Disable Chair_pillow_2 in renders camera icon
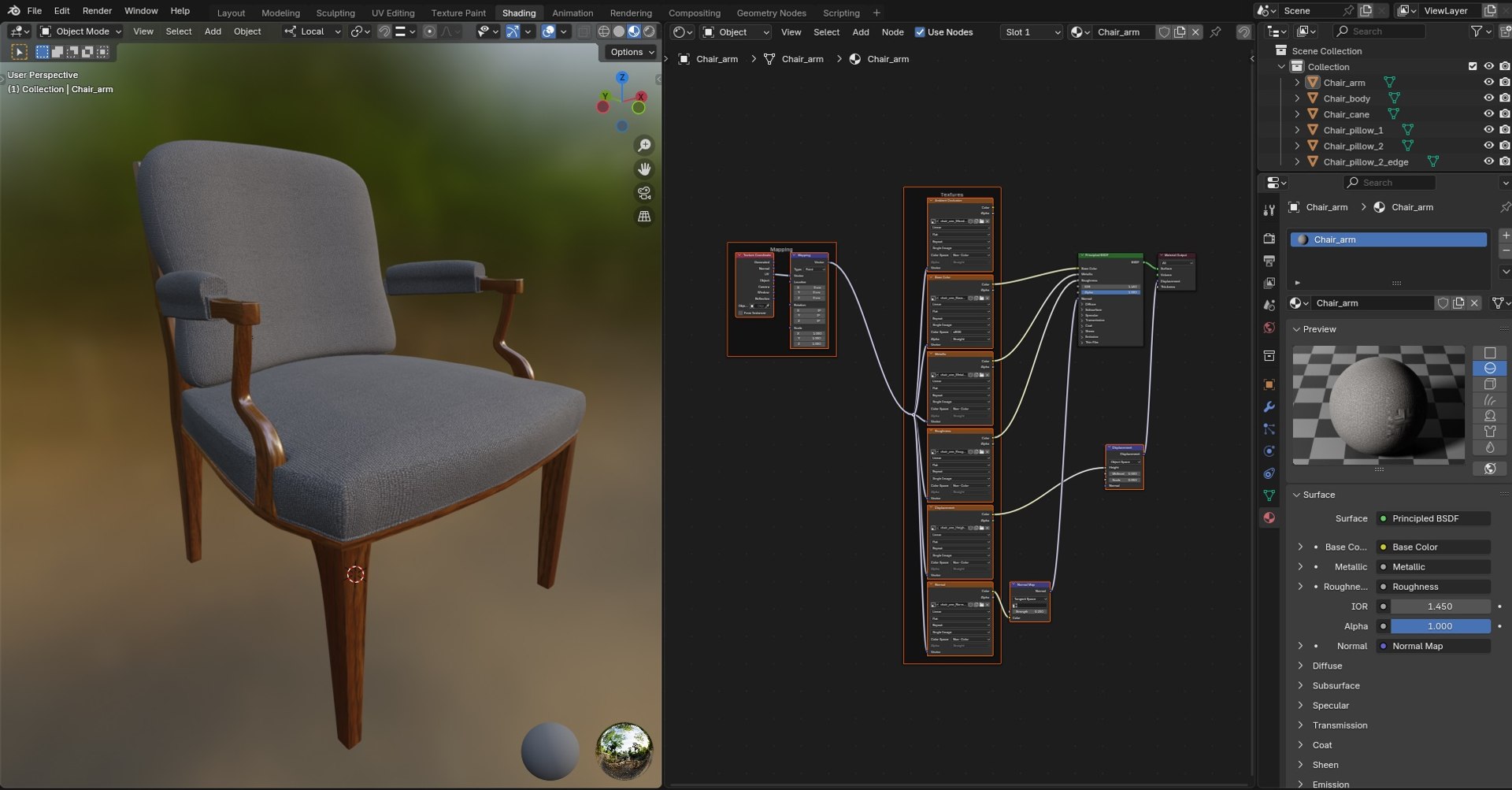 pyautogui.click(x=1505, y=146)
